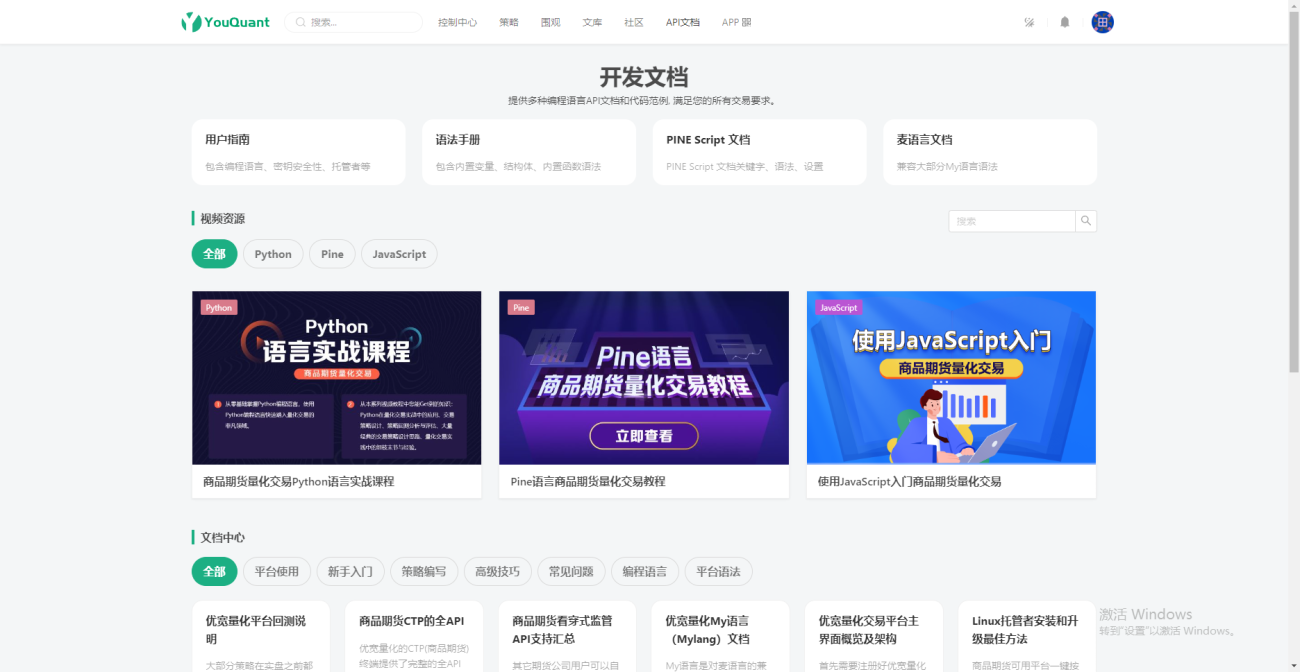Viewport: 1300px width, 672px height.
Task: Open the 用户指南 documentation card
Action: 298,152
